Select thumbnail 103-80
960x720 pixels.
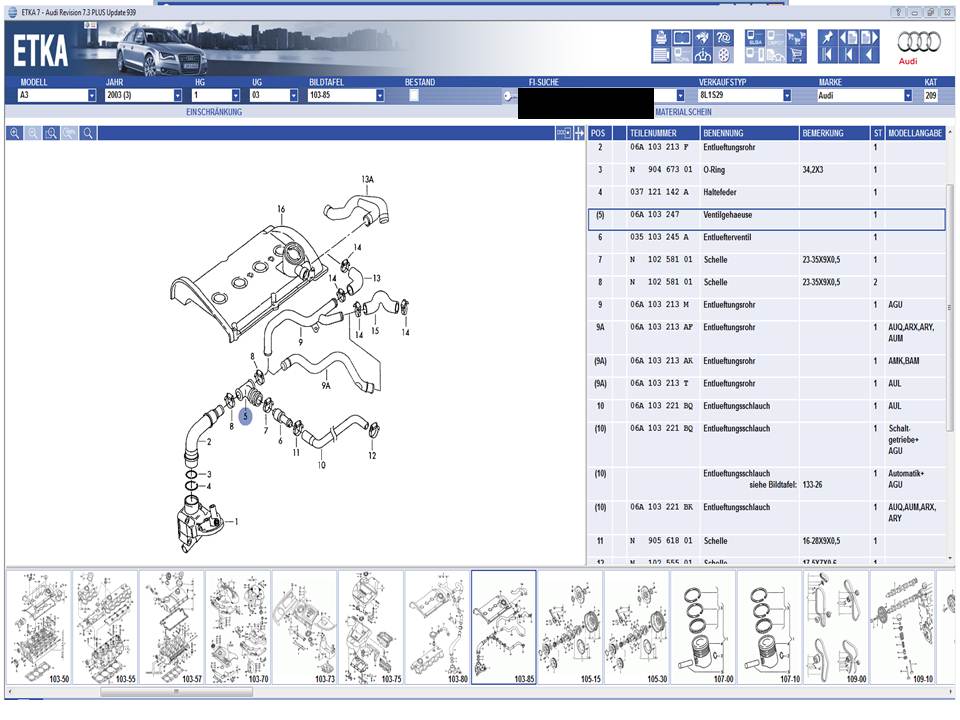(437, 628)
